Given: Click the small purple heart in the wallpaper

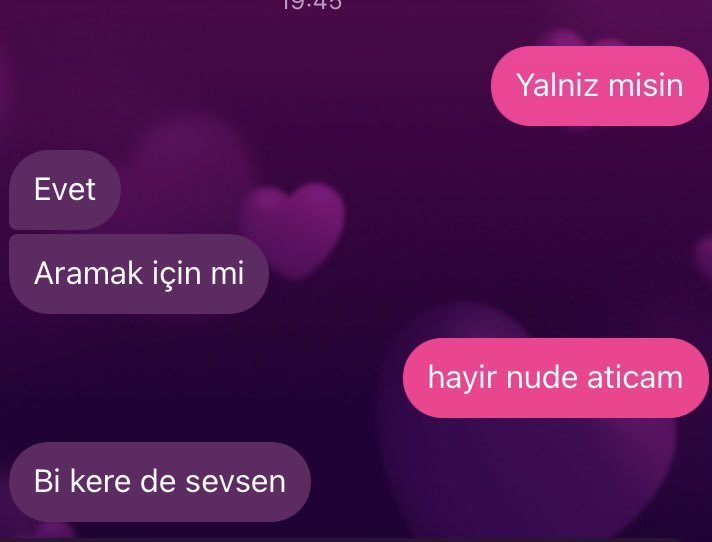Looking at the screenshot, I should pos(293,229).
